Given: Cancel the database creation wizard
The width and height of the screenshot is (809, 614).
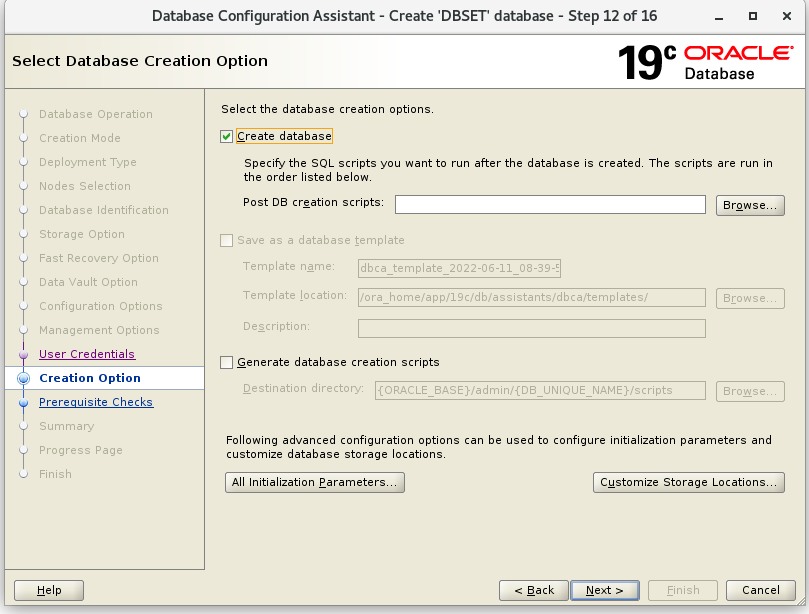Looking at the screenshot, I should coord(761,590).
